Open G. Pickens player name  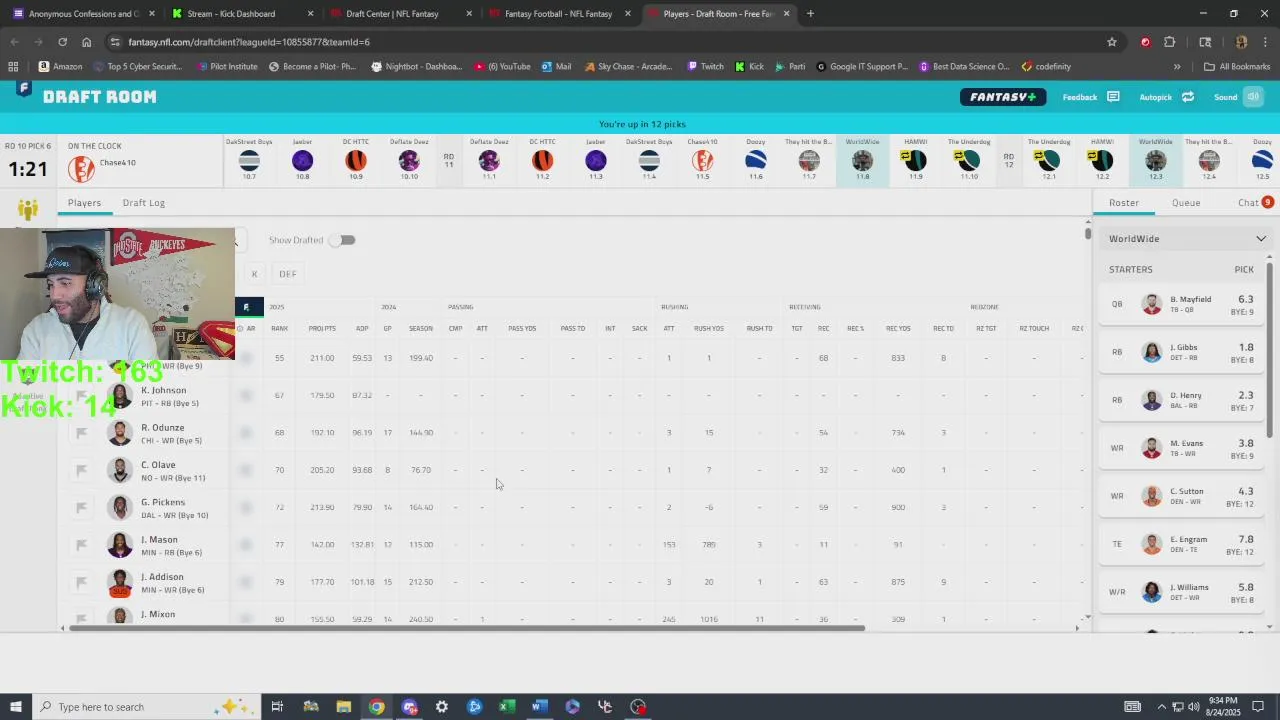tap(163, 502)
